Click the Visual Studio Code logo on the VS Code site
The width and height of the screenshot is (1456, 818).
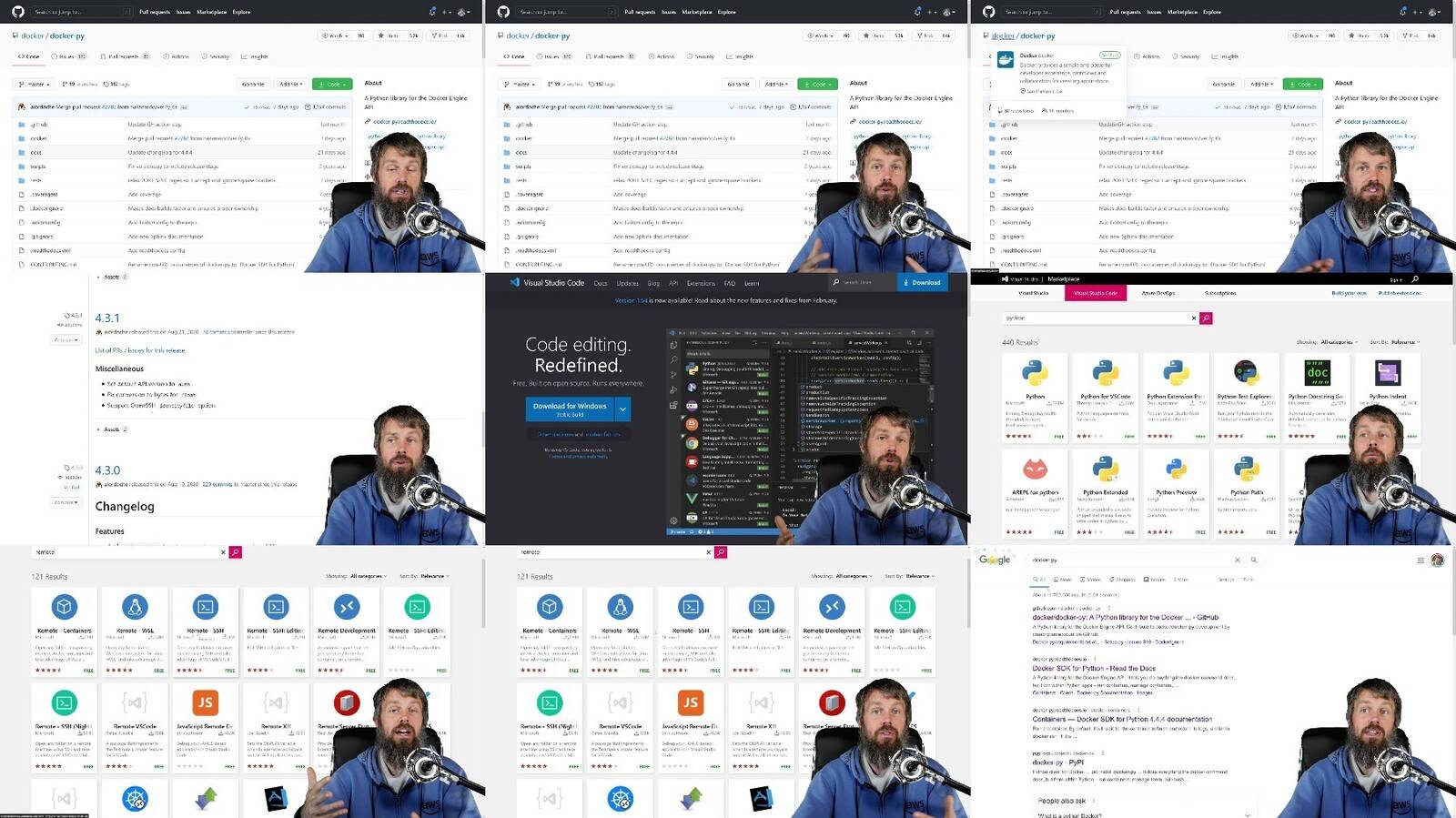coord(547,283)
